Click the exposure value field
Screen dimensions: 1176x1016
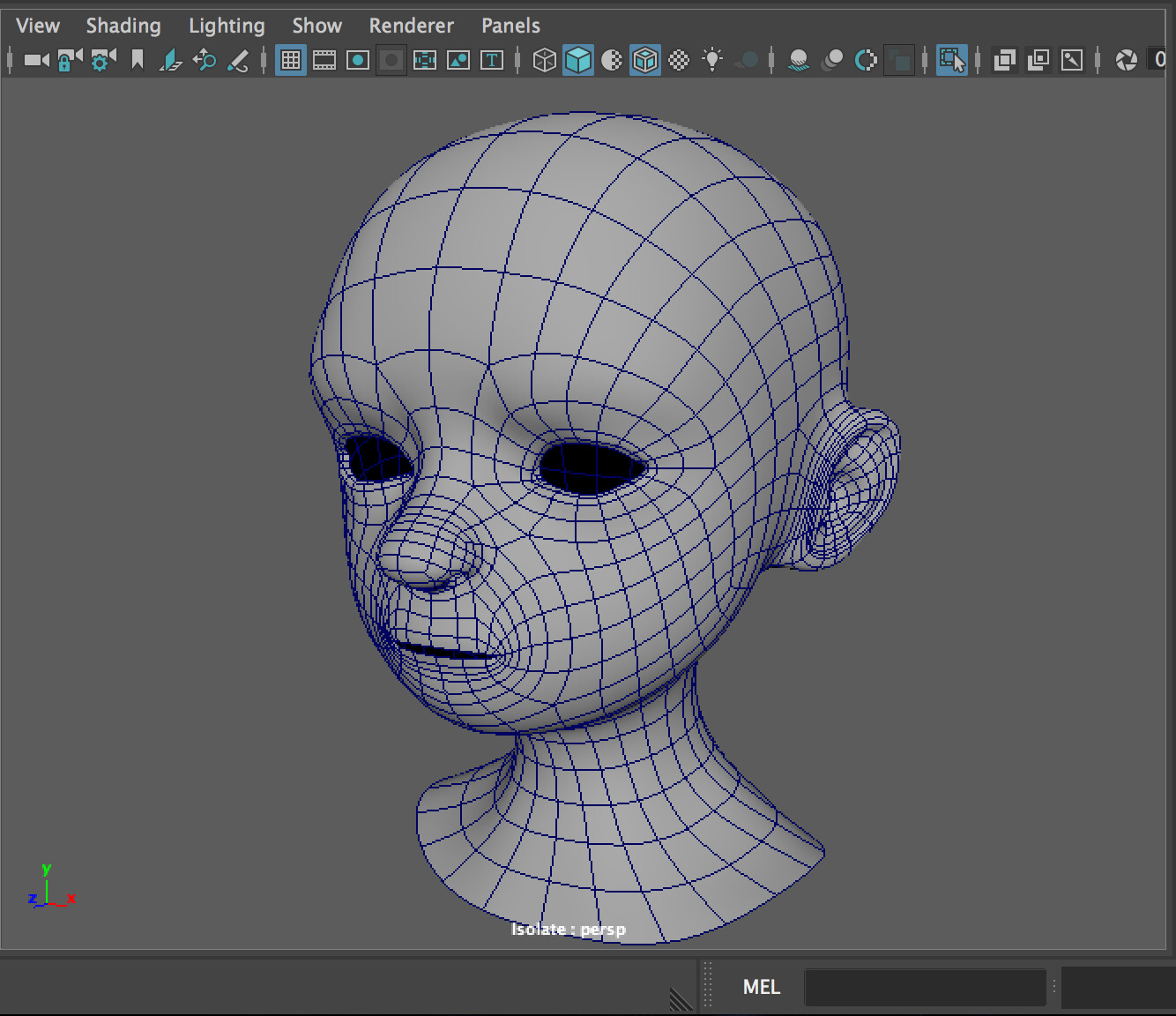[1159, 59]
